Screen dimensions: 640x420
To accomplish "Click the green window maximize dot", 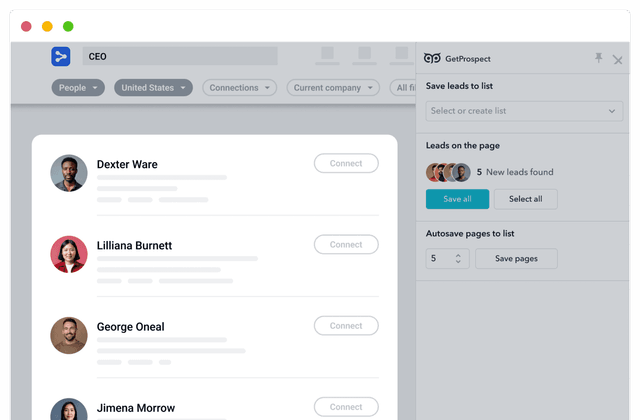I will [x=68, y=27].
